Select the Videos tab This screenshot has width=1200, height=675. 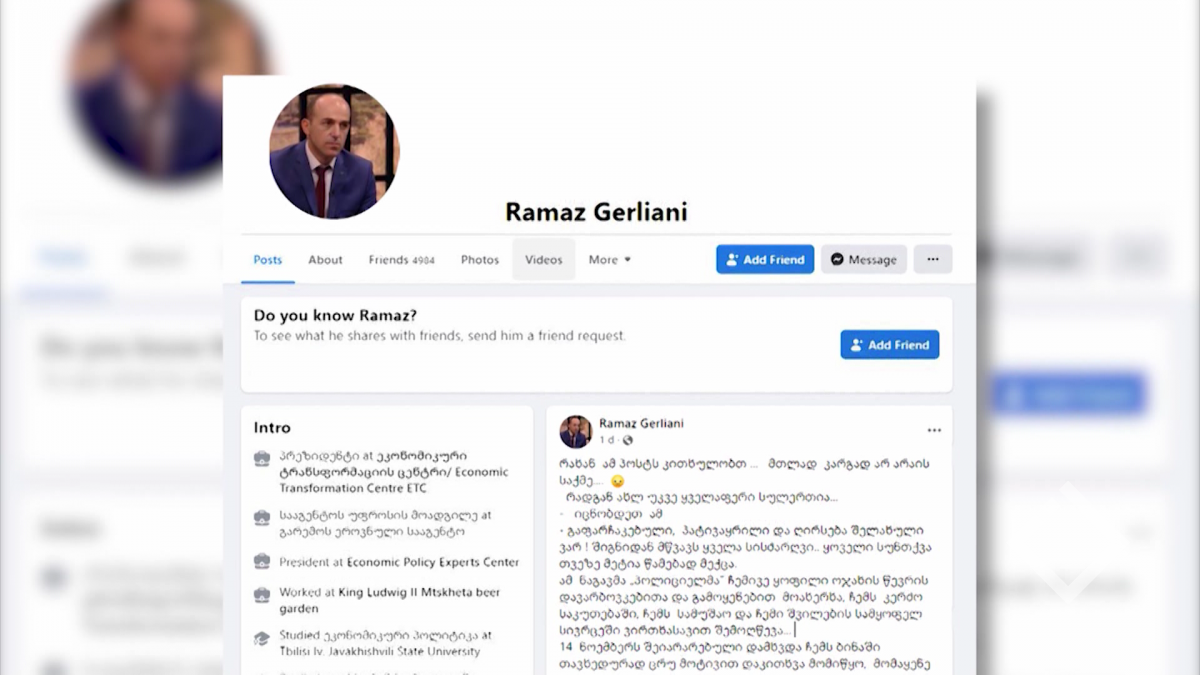(x=544, y=260)
